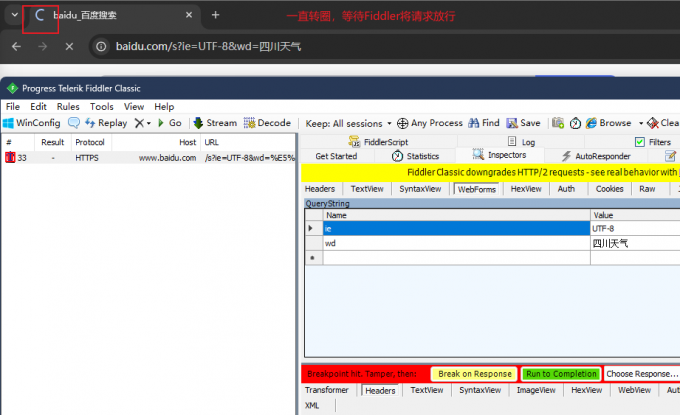Open the Keep: All sessions dropdown

click(348, 124)
